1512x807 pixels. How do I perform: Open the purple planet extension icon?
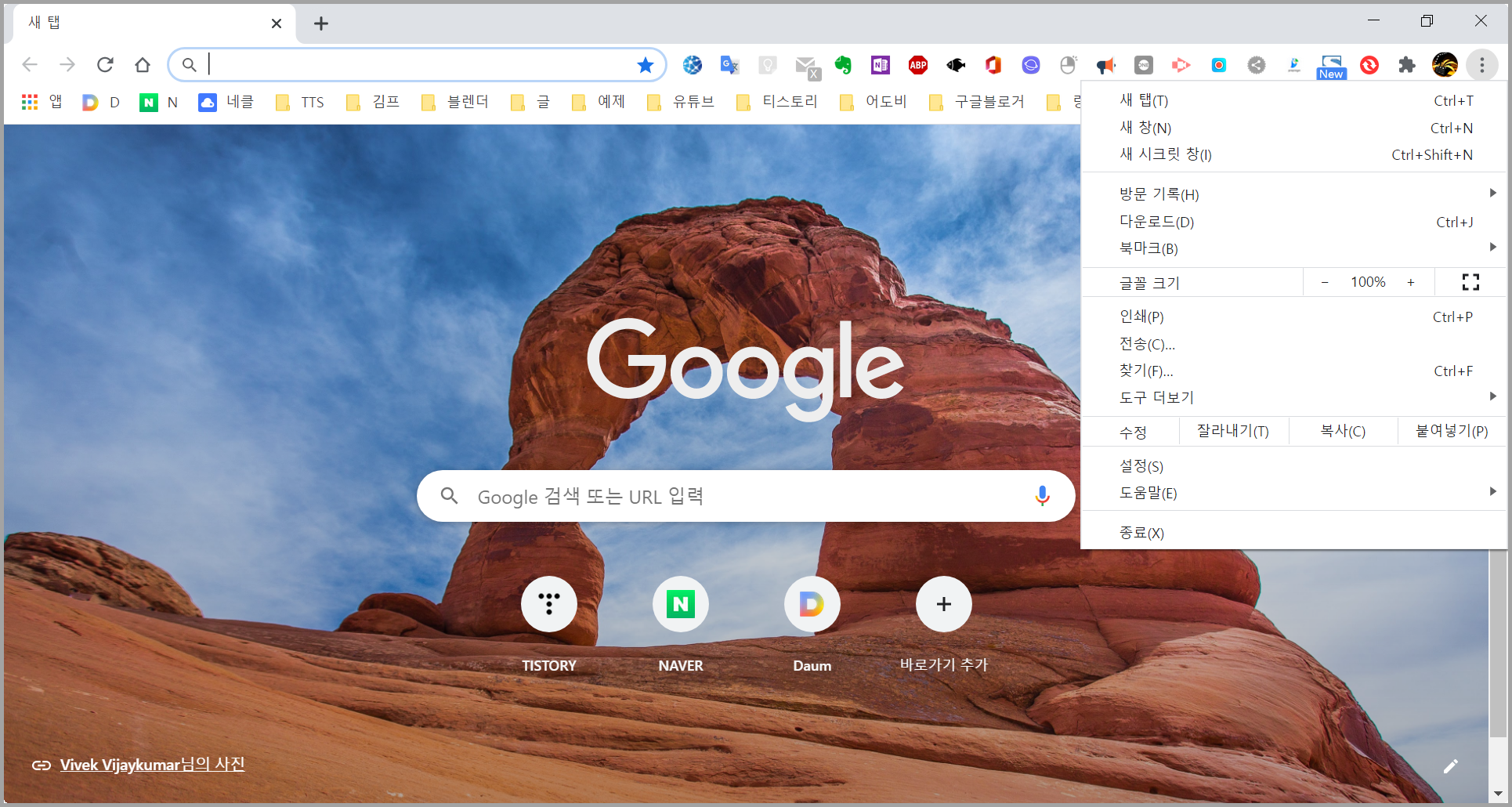pyautogui.click(x=1031, y=65)
